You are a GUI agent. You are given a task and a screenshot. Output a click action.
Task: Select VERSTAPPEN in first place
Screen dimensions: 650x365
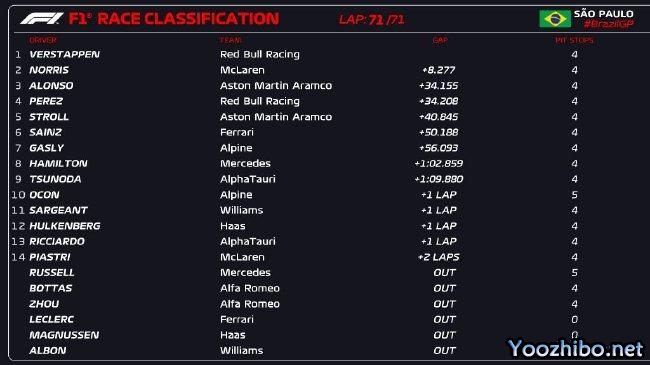tap(64, 54)
